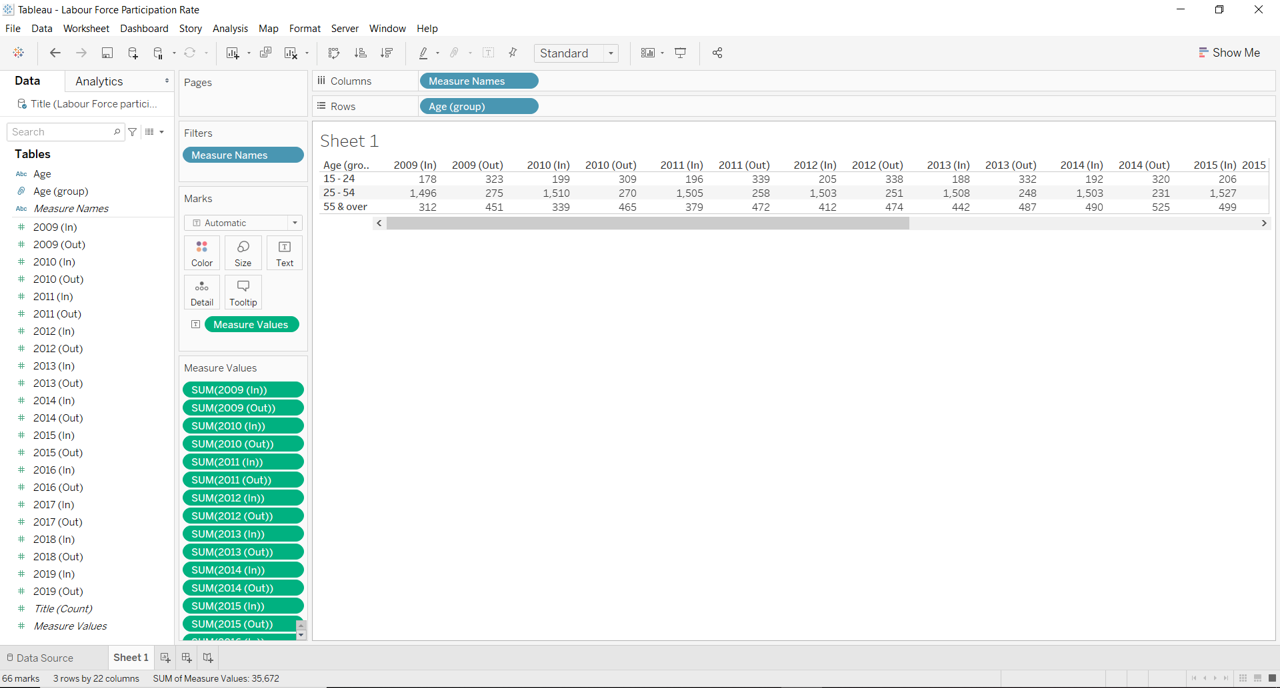Switch to Show Filmstrip view

pyautogui.click(x=1257, y=678)
